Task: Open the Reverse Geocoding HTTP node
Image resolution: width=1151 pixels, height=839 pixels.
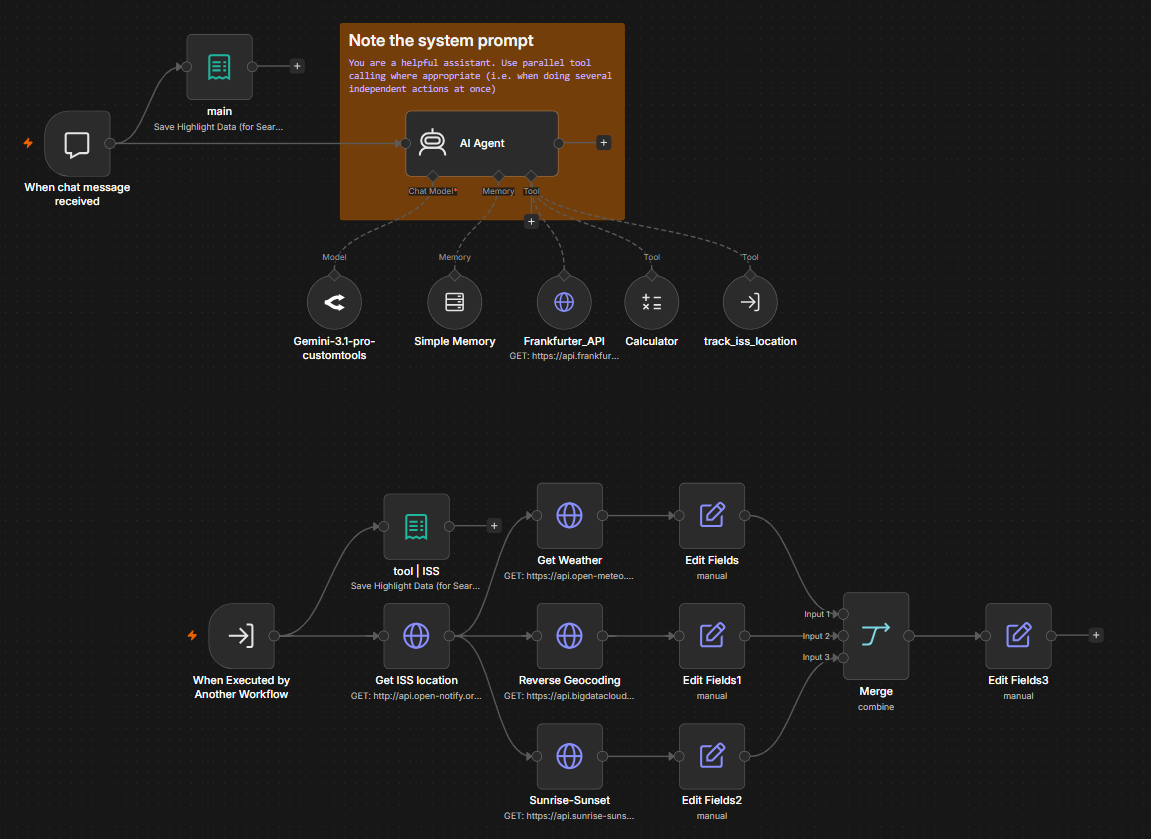Action: [570, 636]
